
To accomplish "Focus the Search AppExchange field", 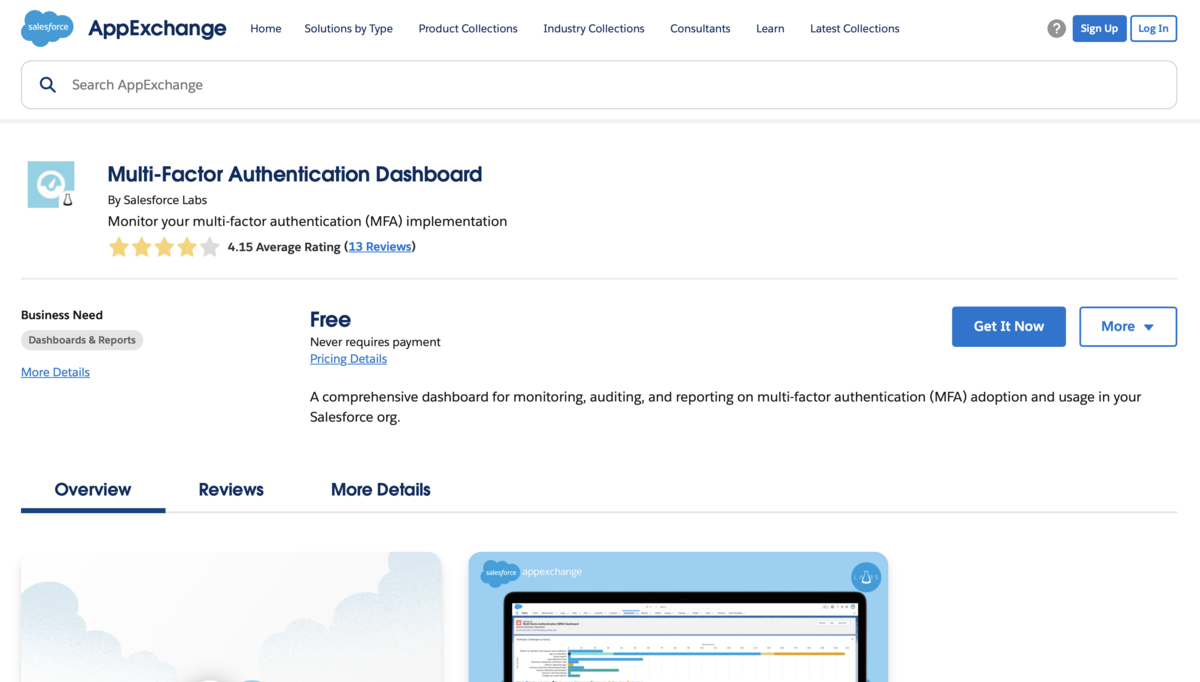I will click(599, 85).
